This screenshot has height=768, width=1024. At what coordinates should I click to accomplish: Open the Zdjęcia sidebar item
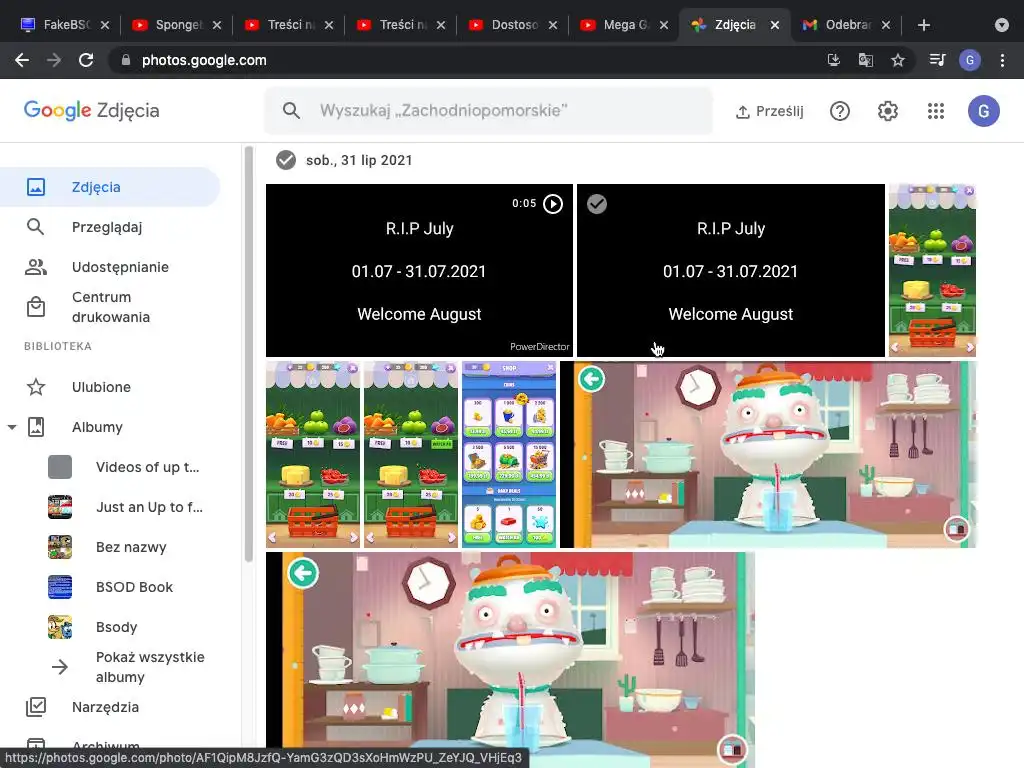pos(110,187)
